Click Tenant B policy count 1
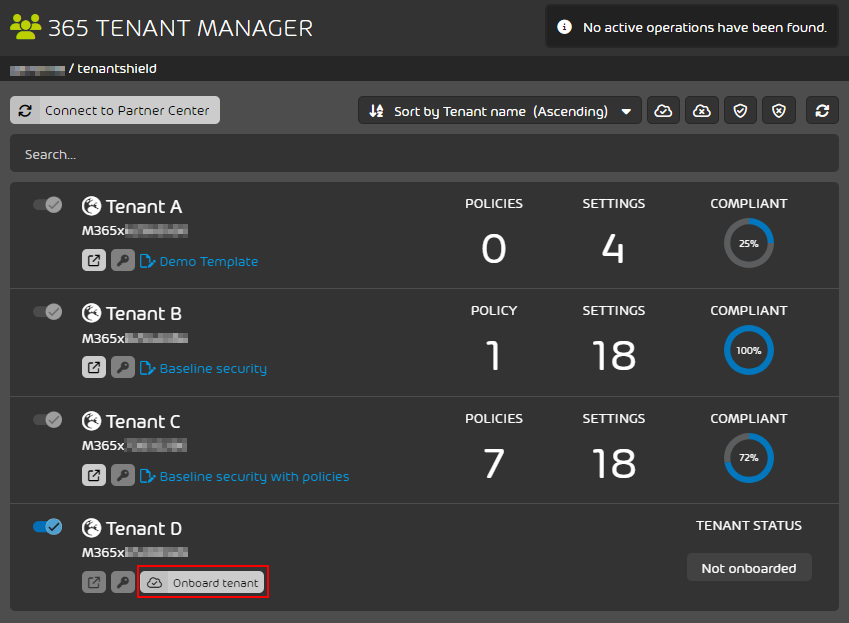The width and height of the screenshot is (849, 623). click(493, 356)
